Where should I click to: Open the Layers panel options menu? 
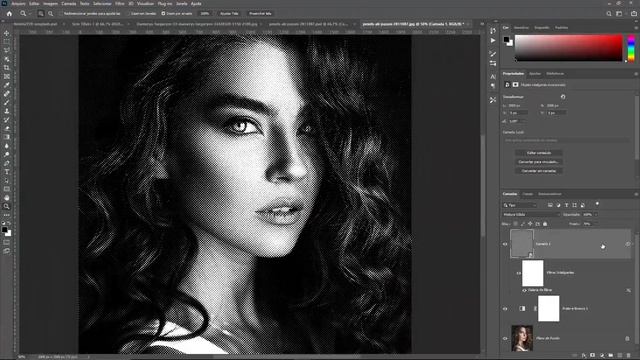click(x=636, y=194)
